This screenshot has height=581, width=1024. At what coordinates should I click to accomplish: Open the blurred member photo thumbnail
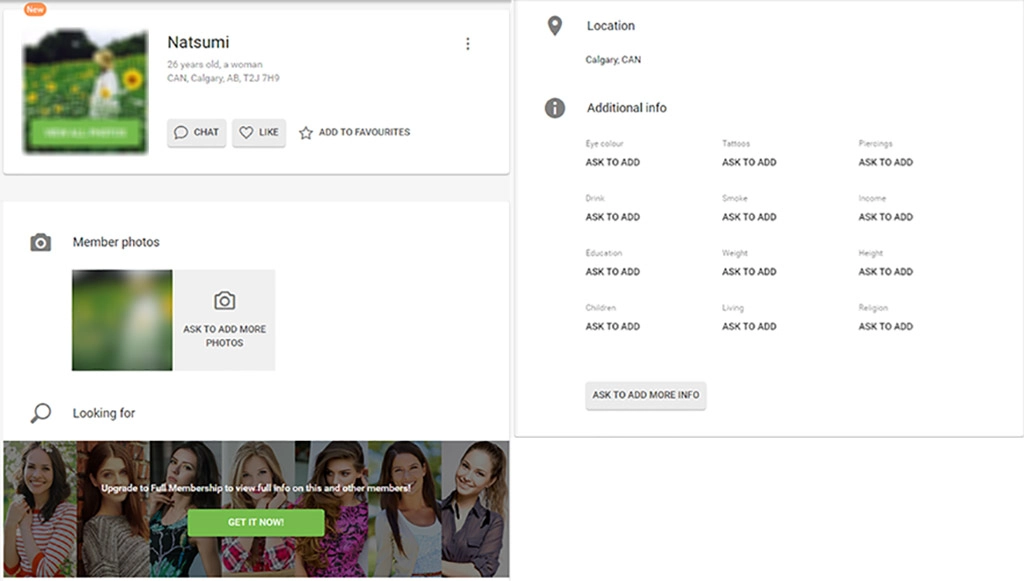pyautogui.click(x=122, y=320)
